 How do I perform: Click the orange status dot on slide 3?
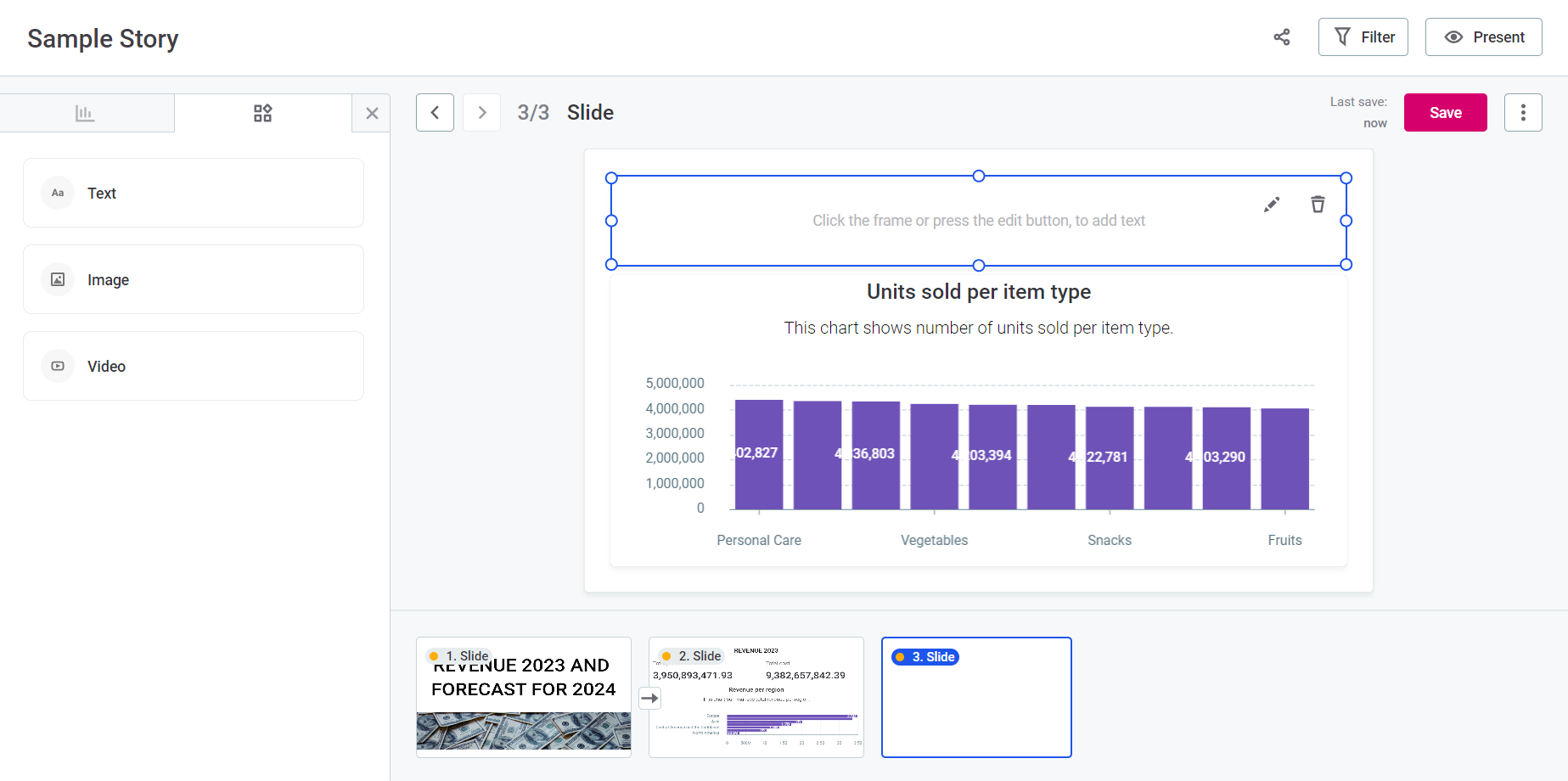pos(902,656)
